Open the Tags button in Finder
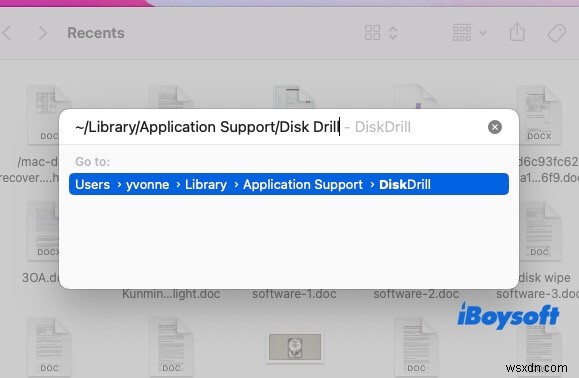579x378 pixels. [556, 33]
